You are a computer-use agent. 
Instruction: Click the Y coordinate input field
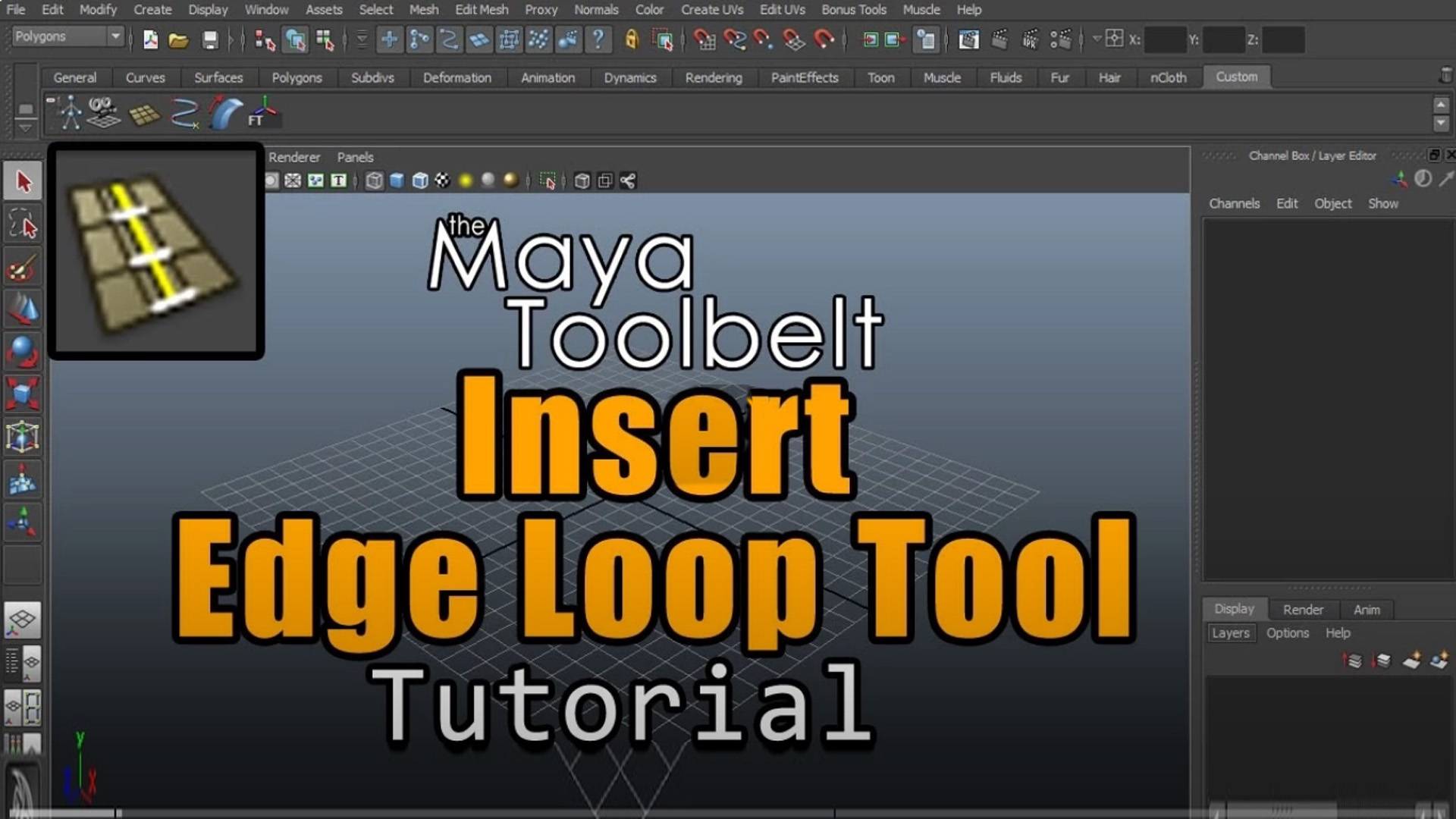[x=1224, y=39]
